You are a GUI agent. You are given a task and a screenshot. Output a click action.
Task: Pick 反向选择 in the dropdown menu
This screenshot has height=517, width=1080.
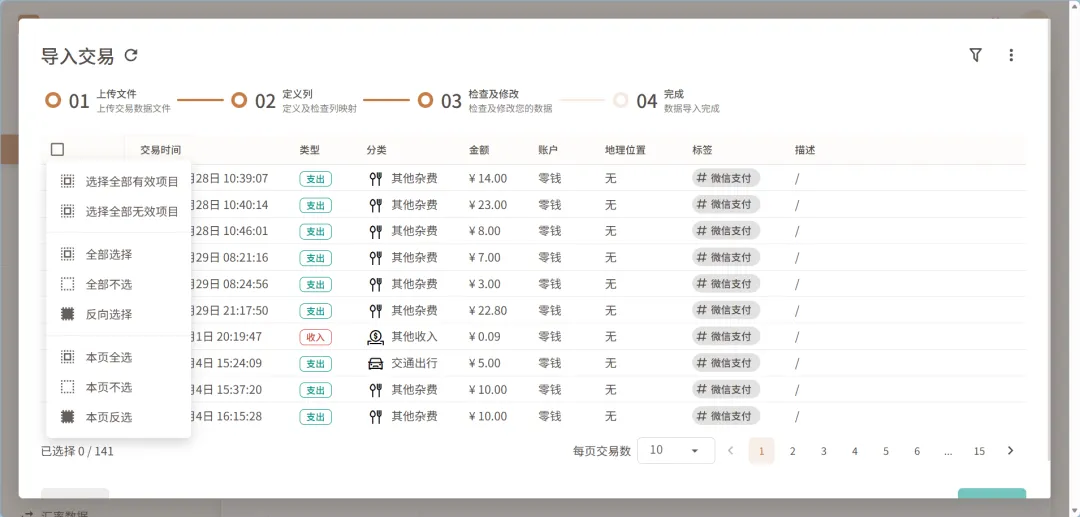click(118, 315)
